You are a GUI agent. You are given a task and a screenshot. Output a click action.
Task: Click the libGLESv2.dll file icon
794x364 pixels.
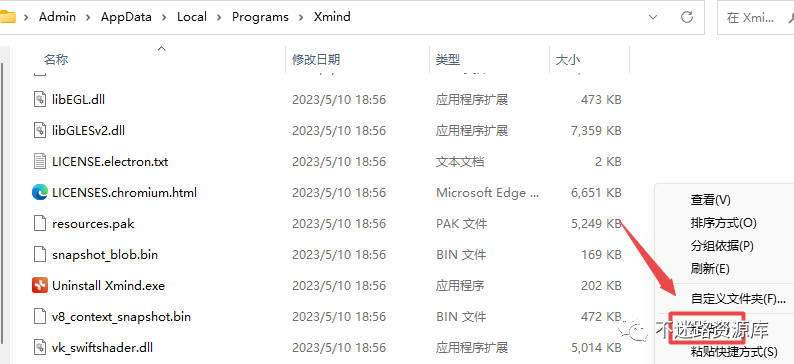pyautogui.click(x=40, y=131)
